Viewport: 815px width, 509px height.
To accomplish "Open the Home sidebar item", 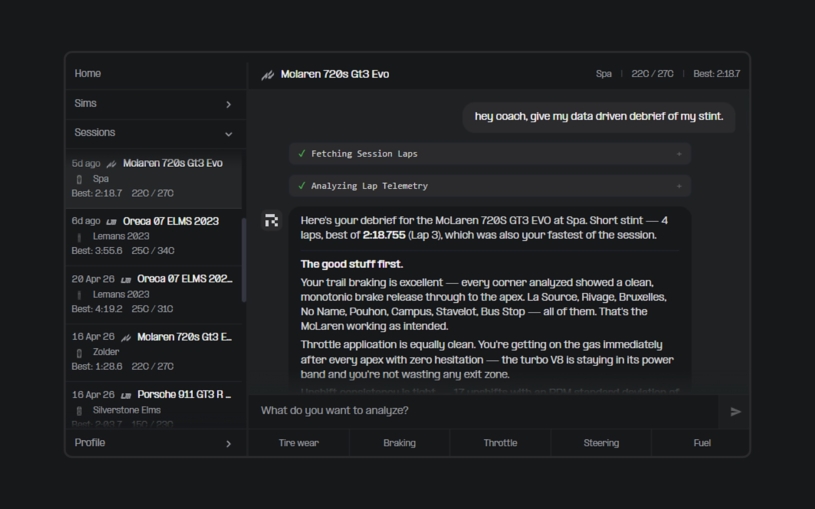I will (x=155, y=74).
